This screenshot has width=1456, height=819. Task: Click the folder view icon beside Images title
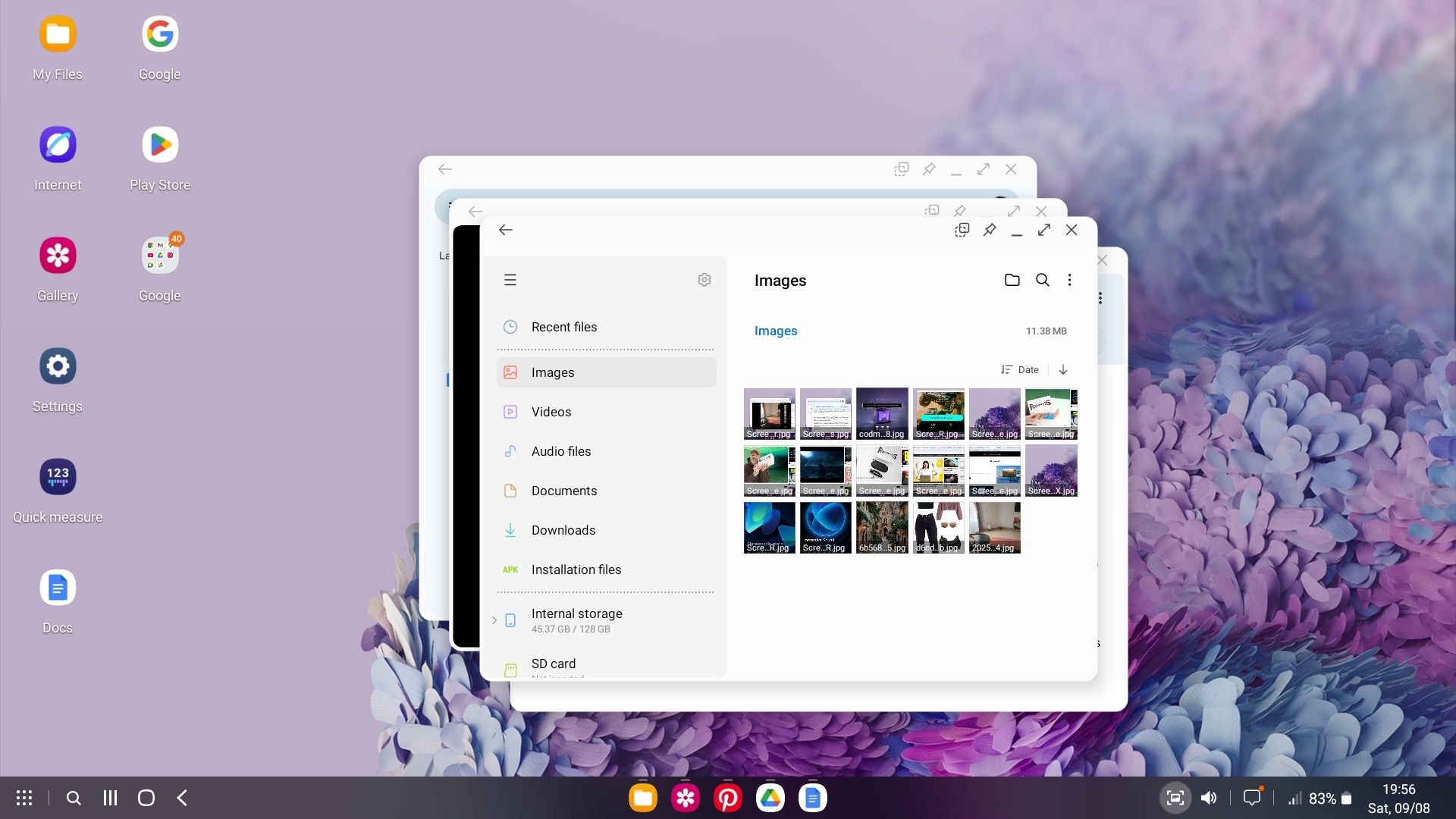(x=1012, y=280)
